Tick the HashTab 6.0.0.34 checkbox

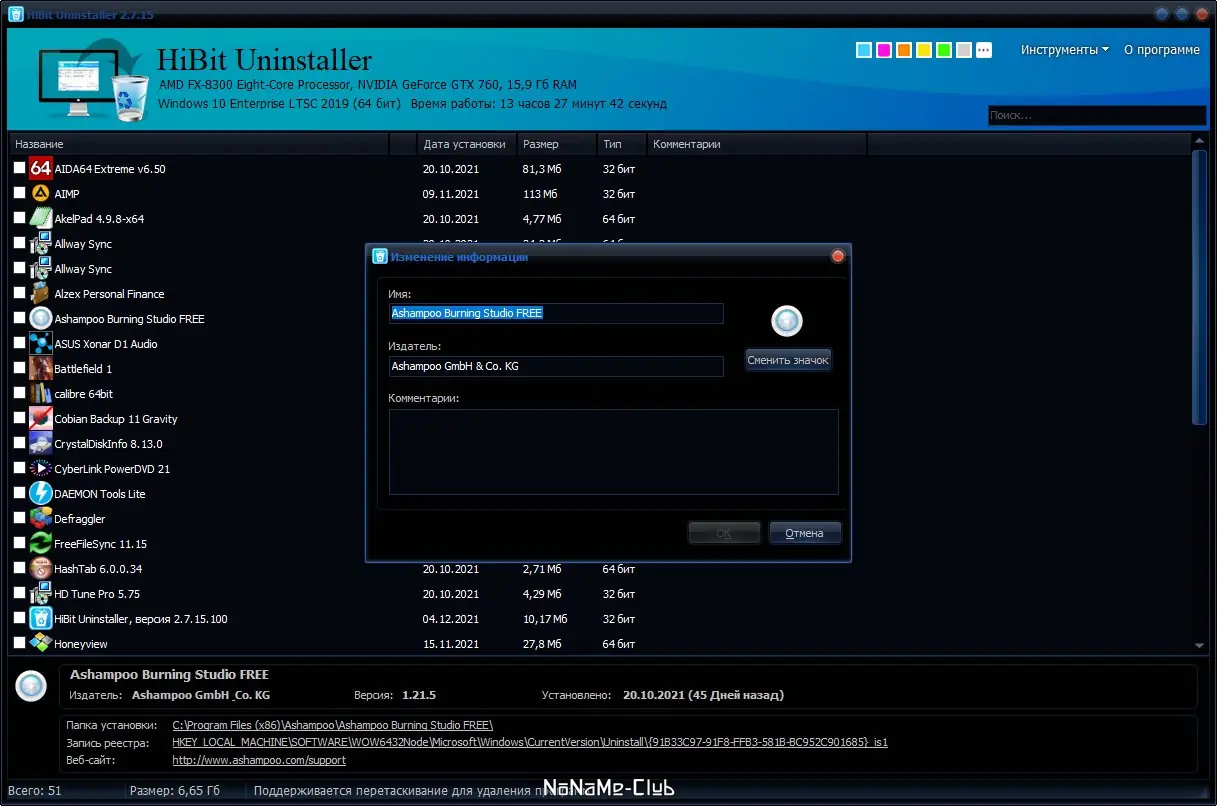pyautogui.click(x=19, y=568)
